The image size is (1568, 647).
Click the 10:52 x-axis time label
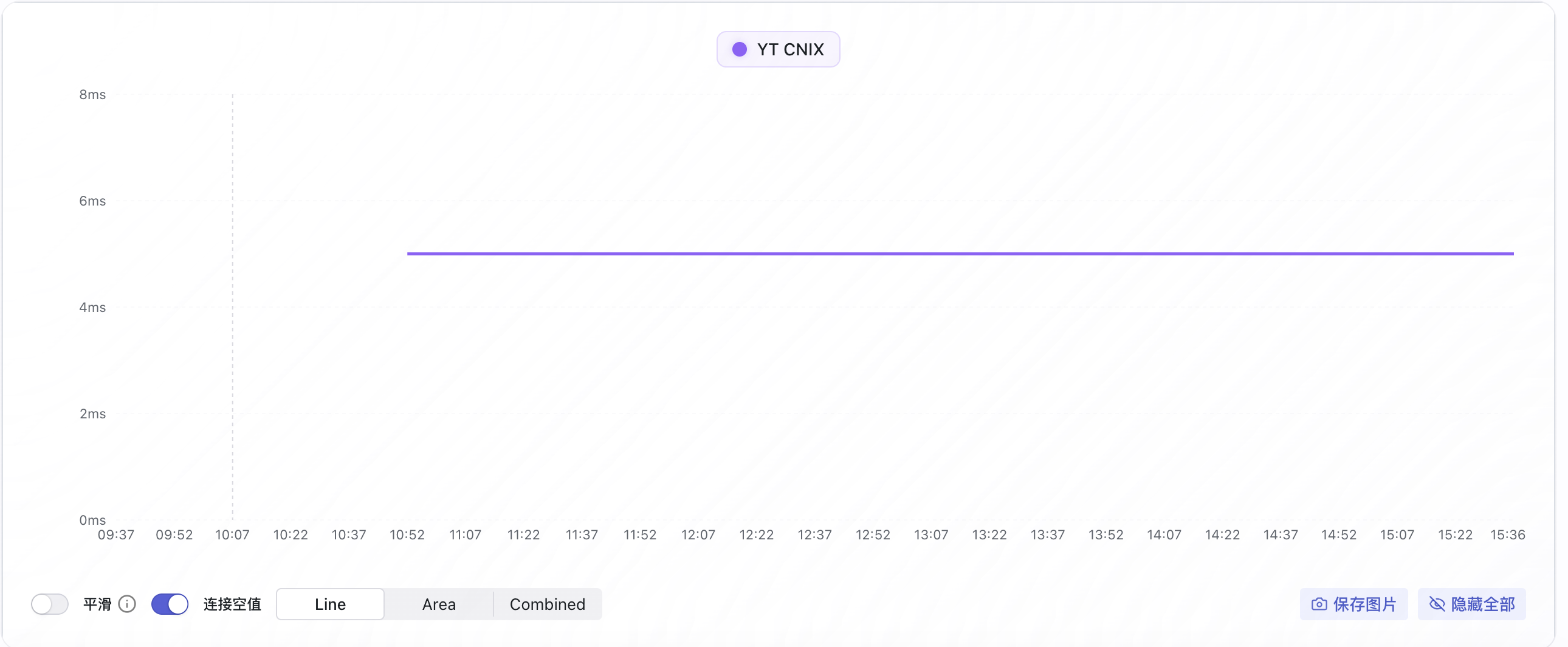407,535
